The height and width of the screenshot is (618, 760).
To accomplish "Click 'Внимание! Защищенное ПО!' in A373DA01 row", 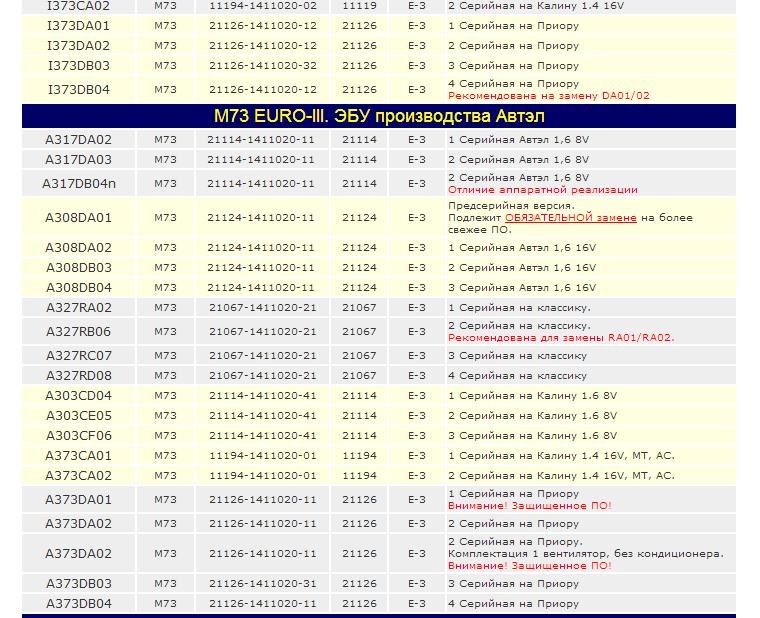I will point(530,506).
